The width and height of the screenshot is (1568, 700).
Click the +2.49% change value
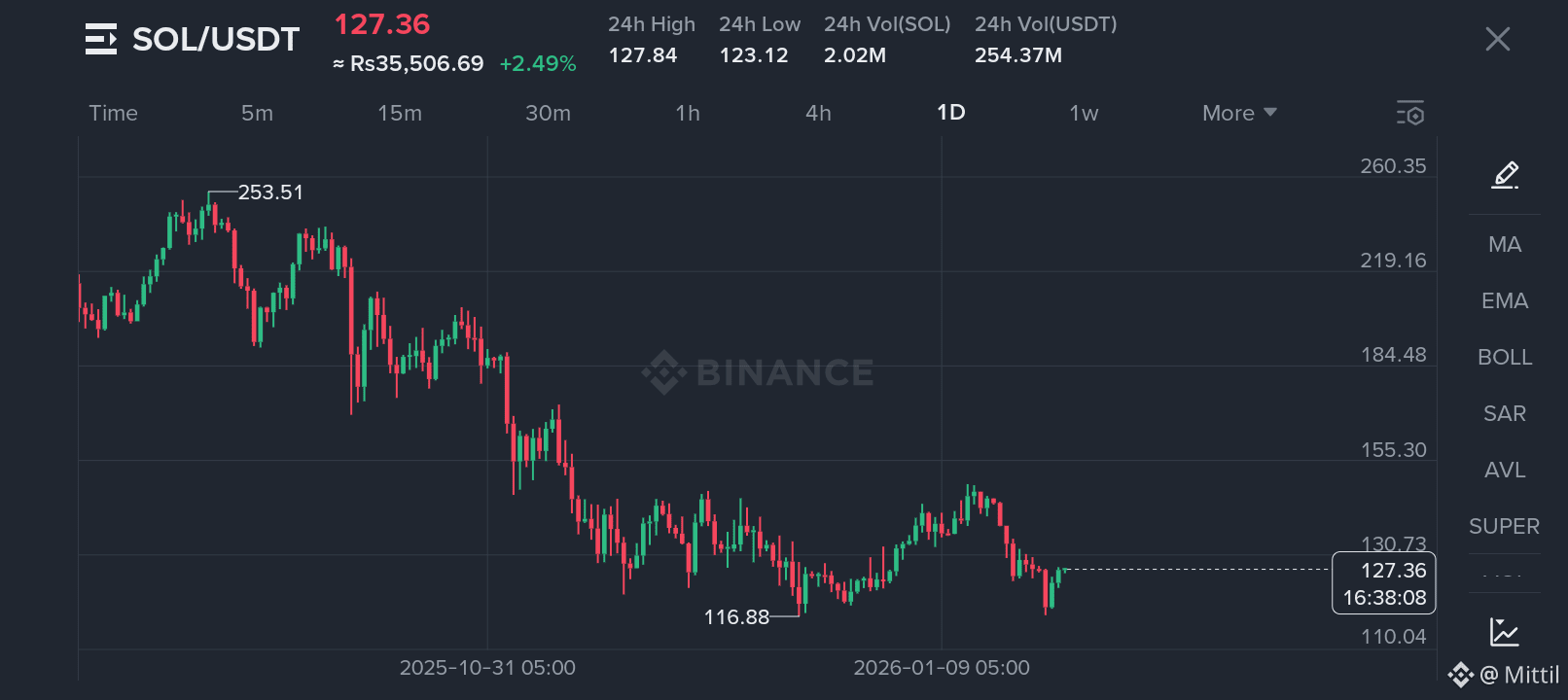click(538, 64)
